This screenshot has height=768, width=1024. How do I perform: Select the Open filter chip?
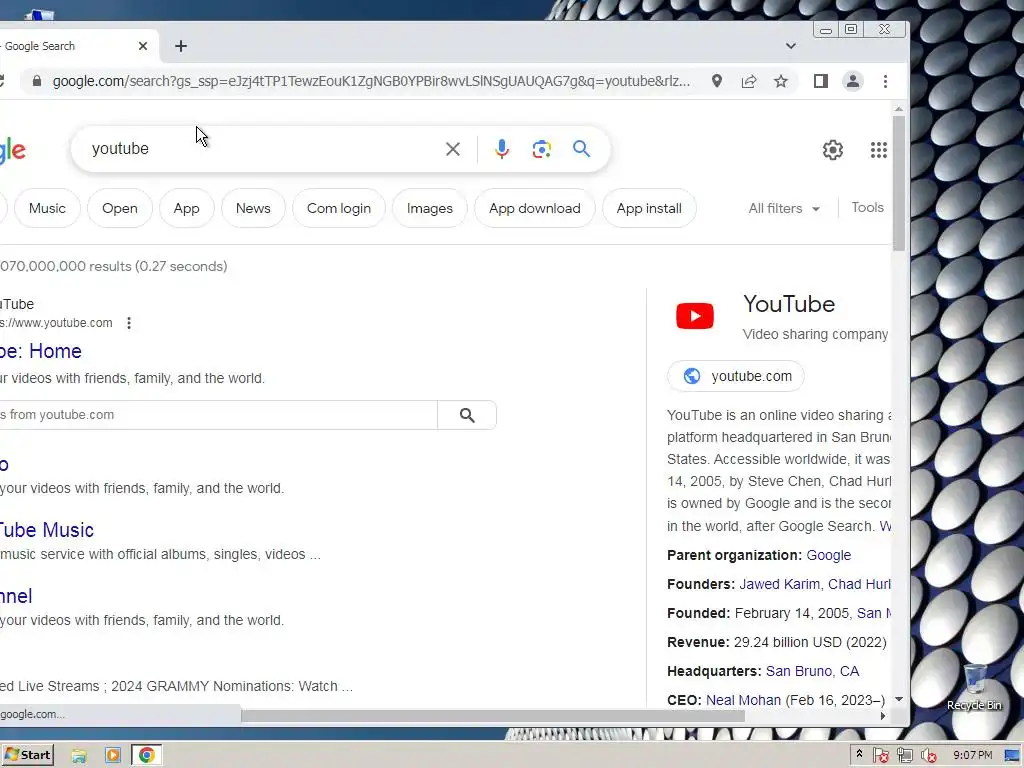pos(120,208)
